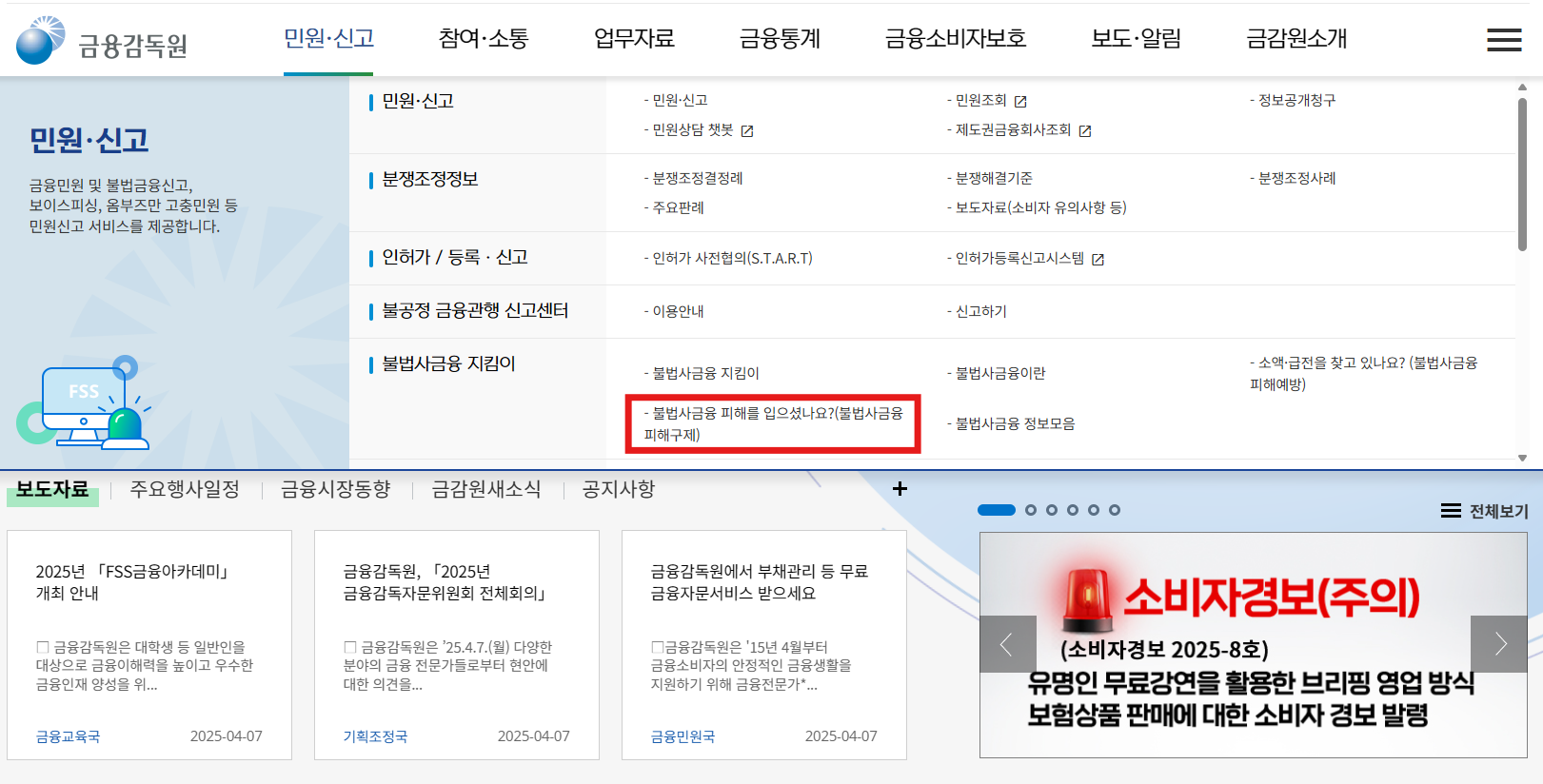Open the 참여·소통 top menu
This screenshot has height=784, width=1543.
tap(484, 38)
